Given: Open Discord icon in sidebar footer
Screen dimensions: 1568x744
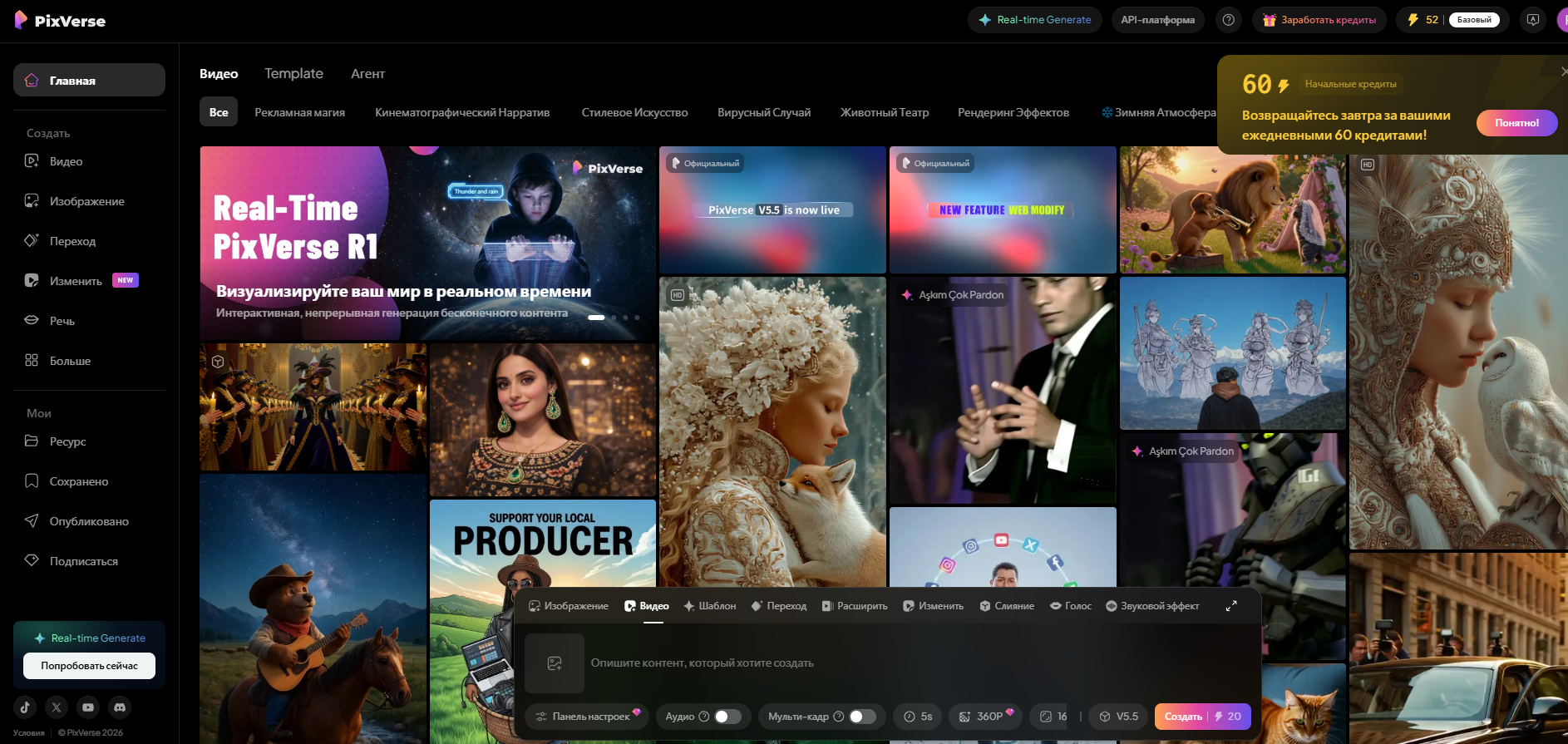Looking at the screenshot, I should coord(120,707).
